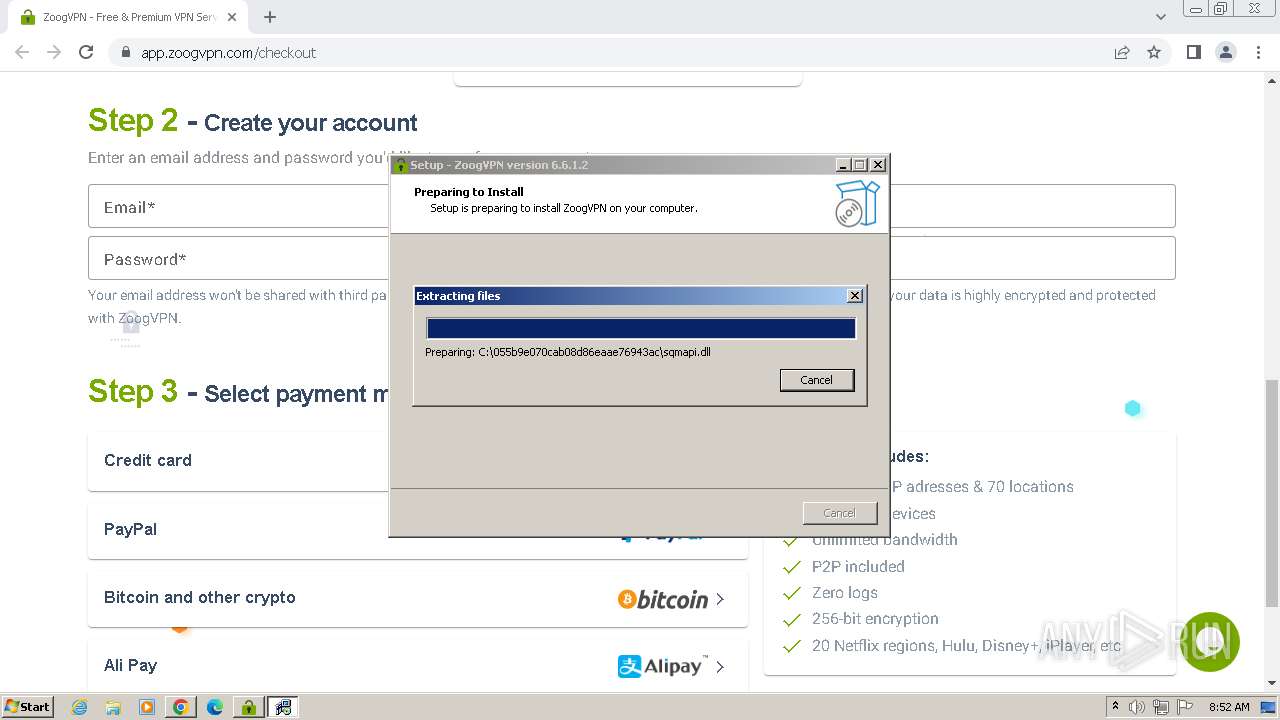Click the '256-bit encryption' feature line
This screenshot has width=1280, height=720.
(875, 619)
